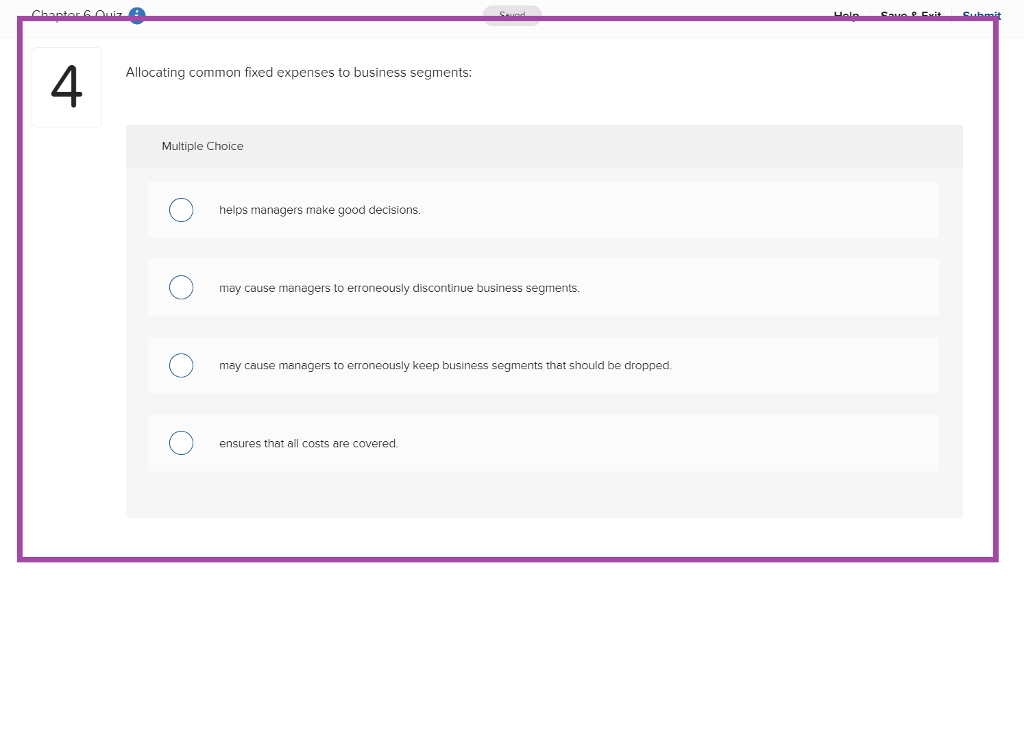Viewport: 1024px width, 733px height.
Task: Click the gray answer panel background
Action: click(x=544, y=495)
